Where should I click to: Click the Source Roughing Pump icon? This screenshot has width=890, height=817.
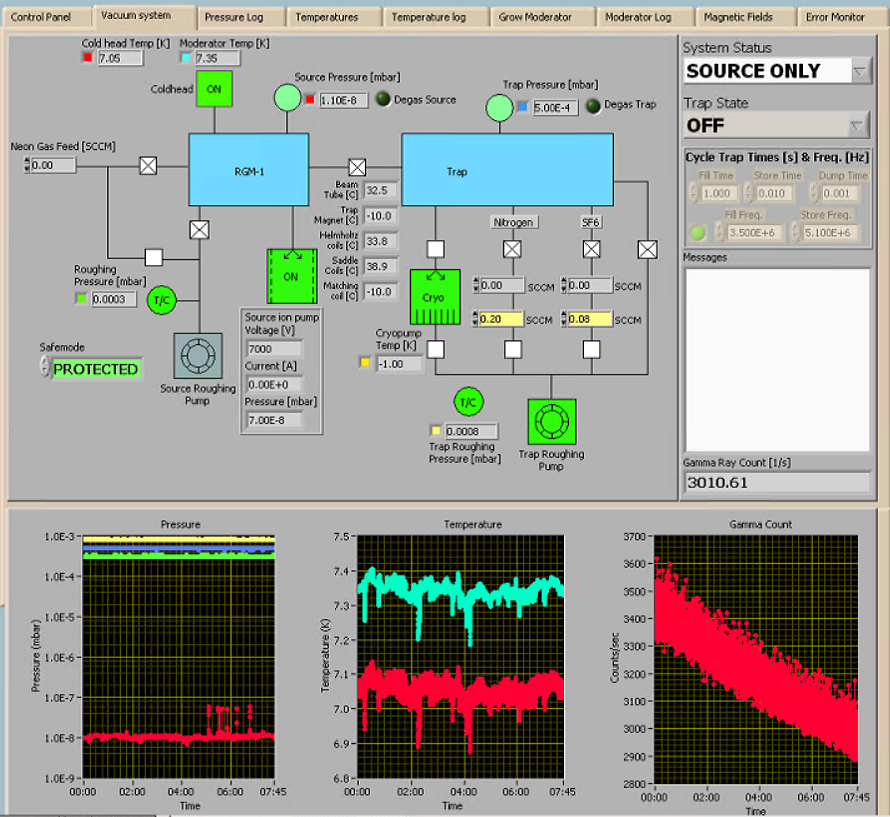(x=198, y=356)
